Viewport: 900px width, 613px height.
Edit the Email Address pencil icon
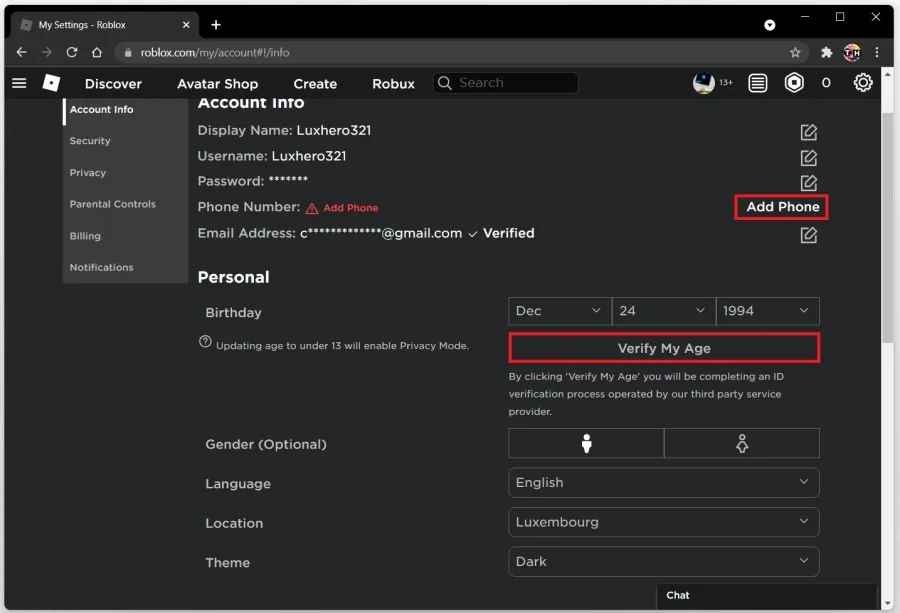click(x=808, y=235)
